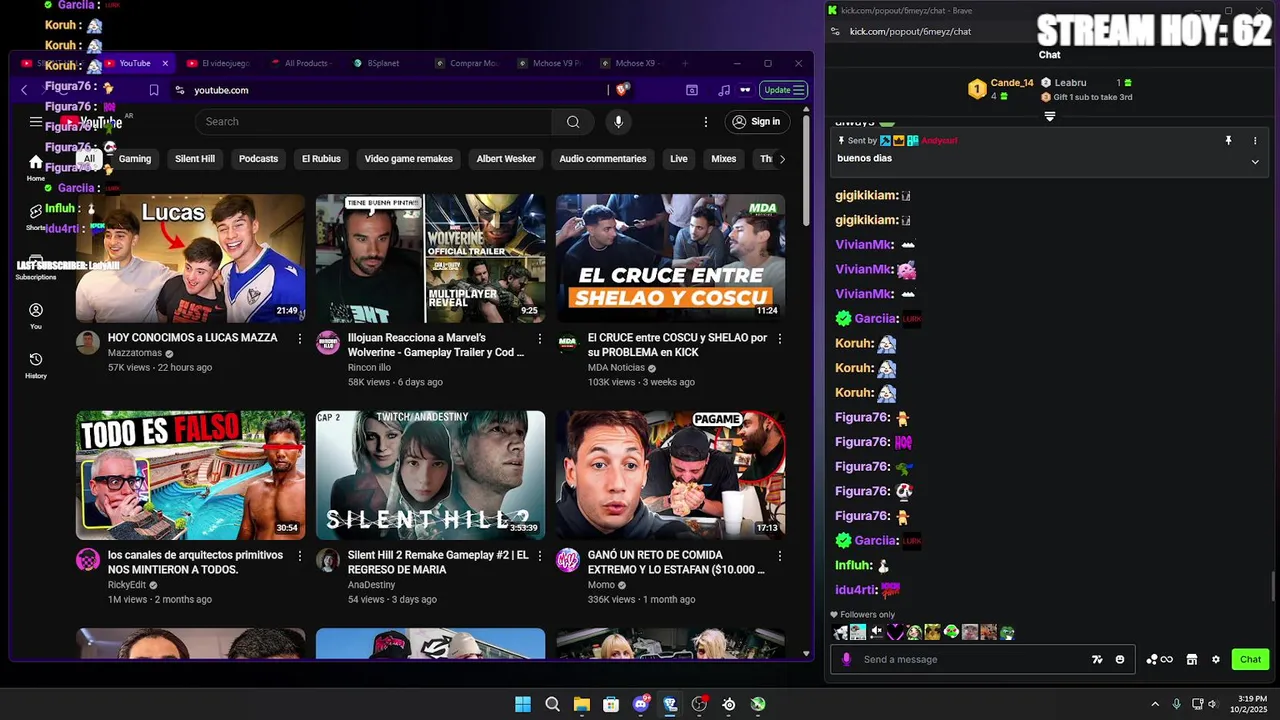Image resolution: width=1280 pixels, height=720 pixels.
Task: Open options for Silent Hill 2 Remake video
Action: [540, 556]
